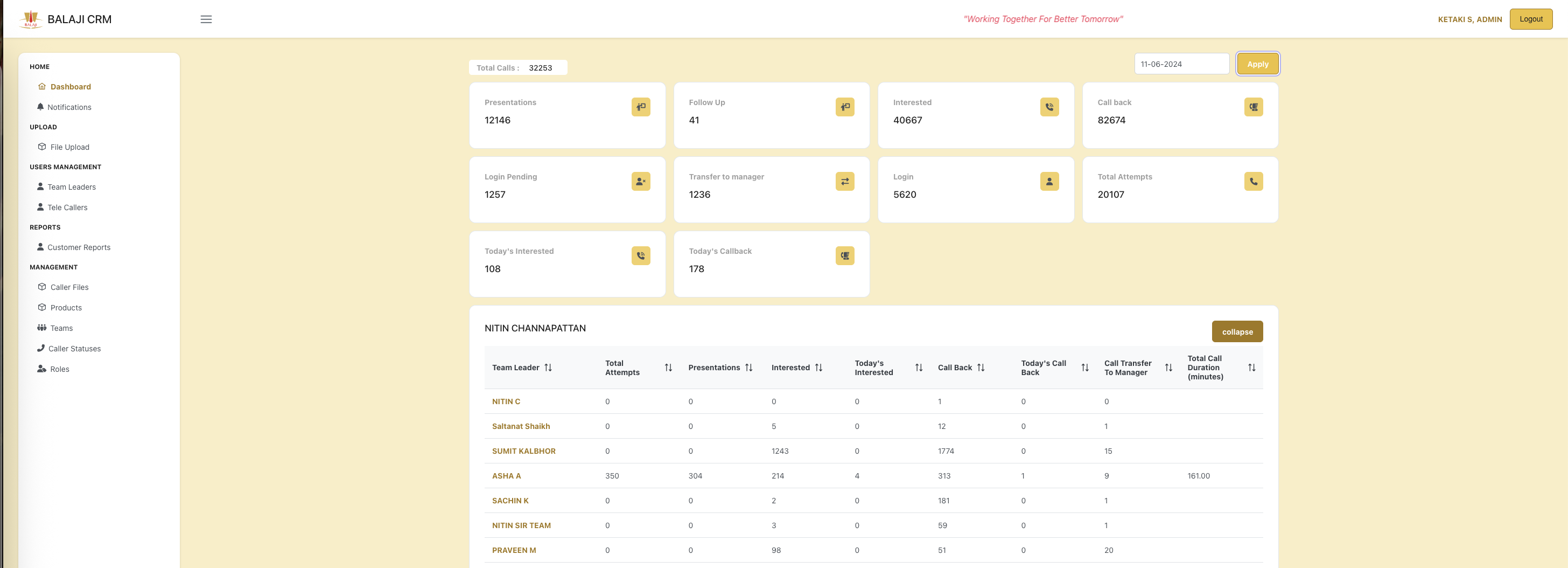The height and width of the screenshot is (568, 1568).
Task: Select the File Upload package icon
Action: click(41, 147)
